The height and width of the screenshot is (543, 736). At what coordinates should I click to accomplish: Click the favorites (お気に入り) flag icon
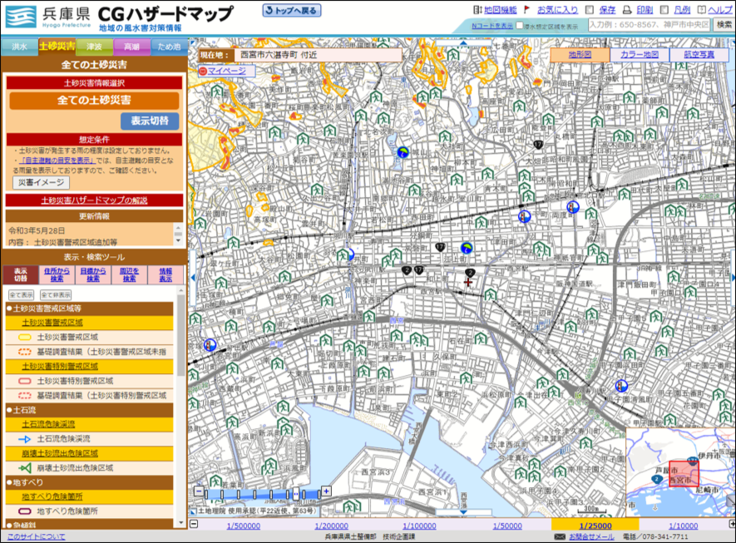[x=529, y=9]
